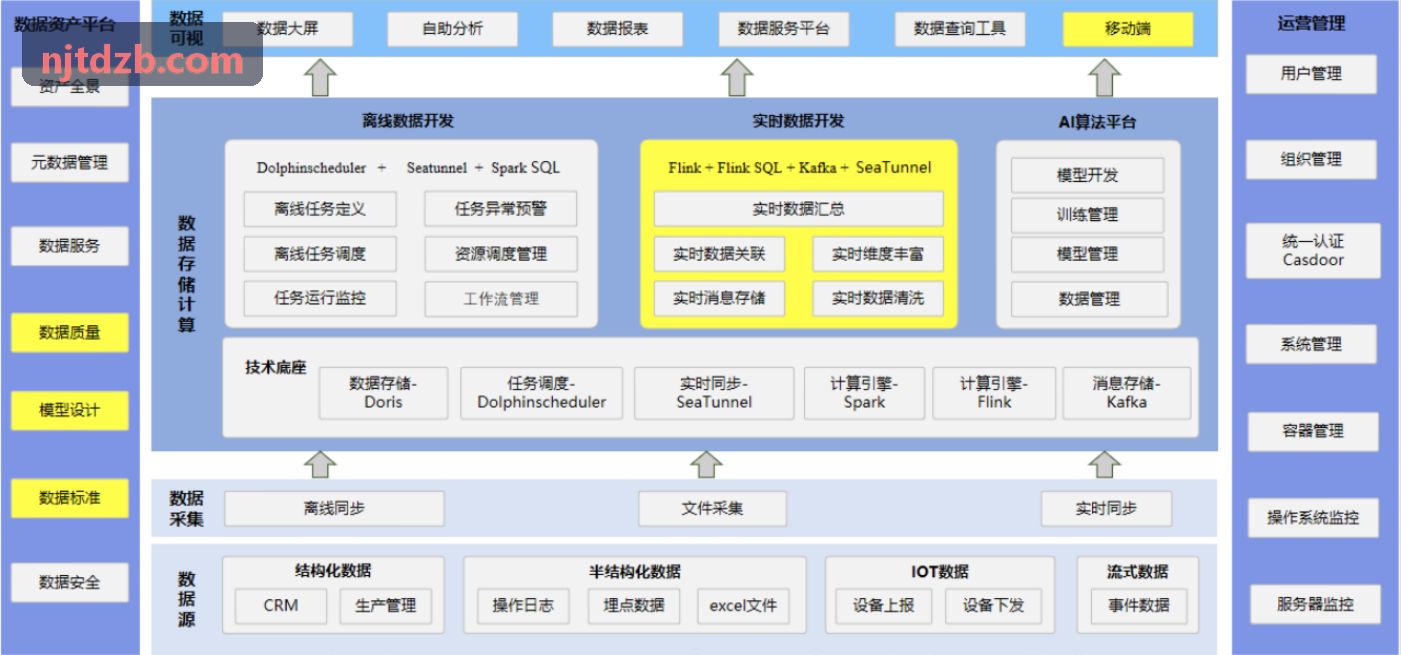This screenshot has height=655, width=1401.
Task: Click the IOT数据 heading
Action: tap(939, 572)
